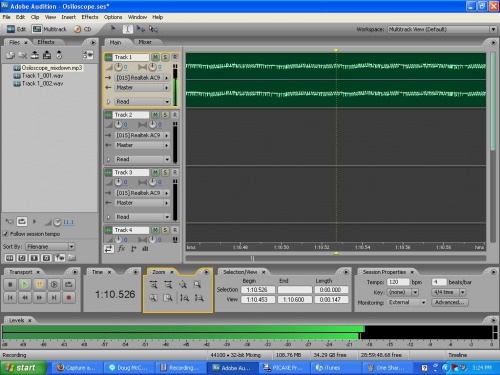The height and width of the screenshot is (375, 500).
Task: Open Track 1 input Realtek menu
Action: click(x=143, y=78)
